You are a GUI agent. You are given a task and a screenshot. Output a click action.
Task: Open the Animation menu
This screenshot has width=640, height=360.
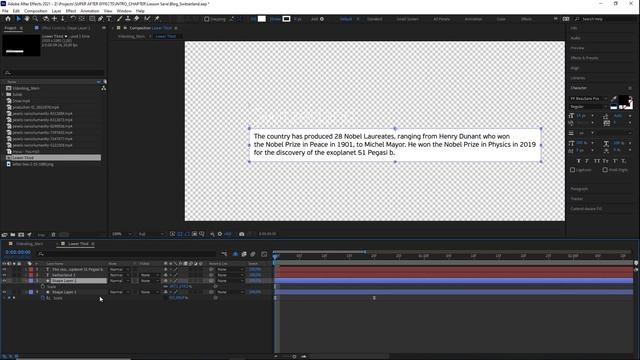89,11
